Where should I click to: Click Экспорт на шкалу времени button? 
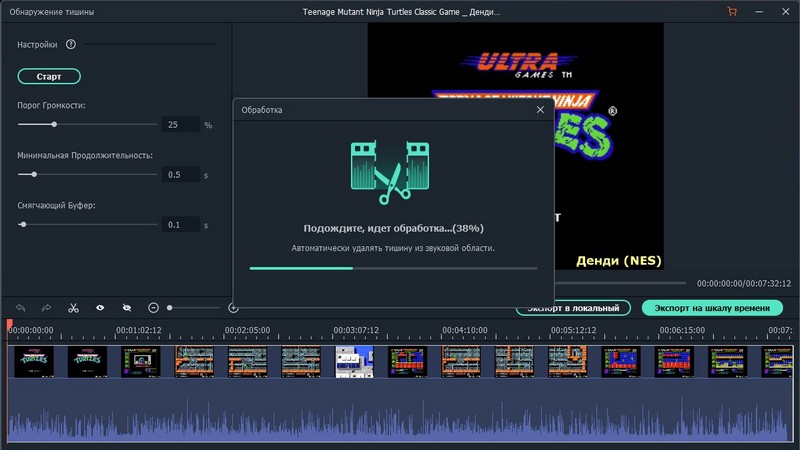pos(712,308)
